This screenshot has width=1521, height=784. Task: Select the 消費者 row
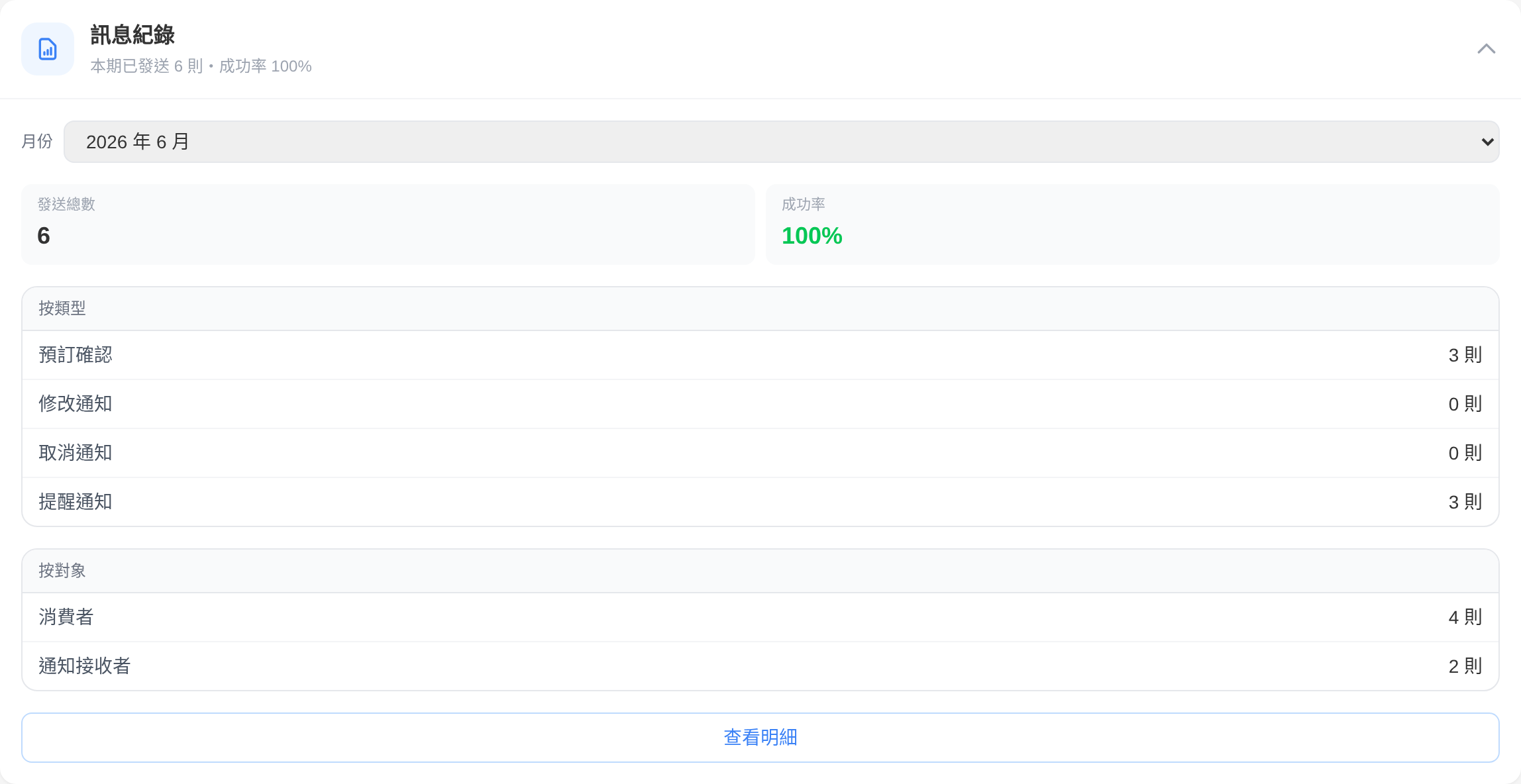pyautogui.click(x=760, y=617)
